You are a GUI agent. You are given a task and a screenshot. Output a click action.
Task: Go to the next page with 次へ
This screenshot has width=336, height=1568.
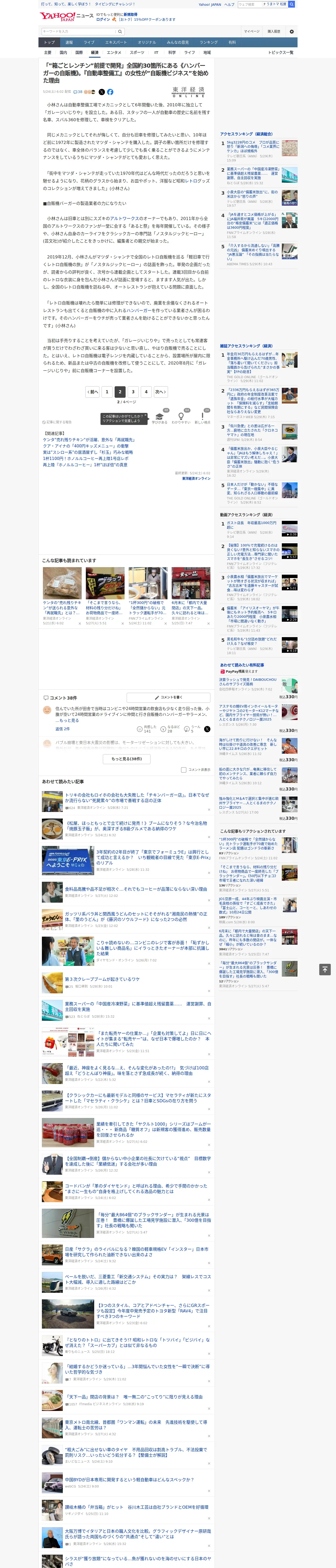[x=160, y=392]
